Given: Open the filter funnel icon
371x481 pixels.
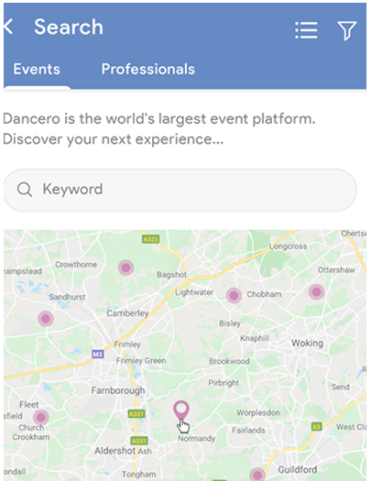Looking at the screenshot, I should [x=347, y=30].
